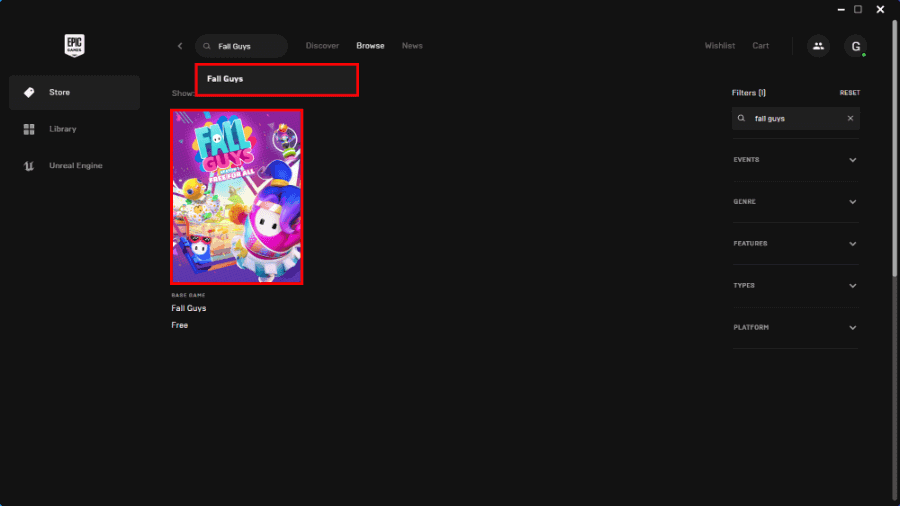The image size is (900, 506).
Task: Minimize the Epic Games Launcher window
Action: coord(841,10)
